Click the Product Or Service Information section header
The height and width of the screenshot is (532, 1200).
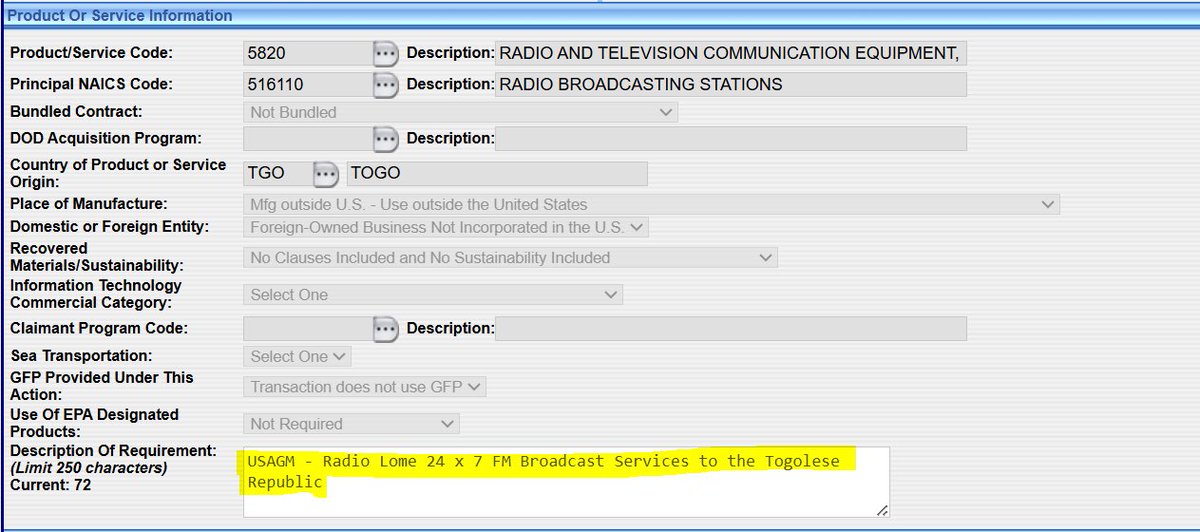120,16
